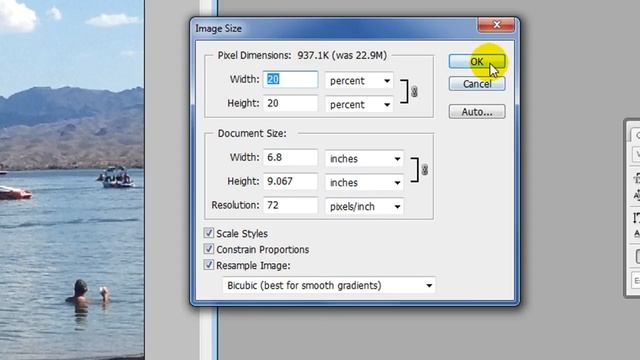The height and width of the screenshot is (360, 640).
Task: Open the document Height inches dropdown
Action: (364, 182)
